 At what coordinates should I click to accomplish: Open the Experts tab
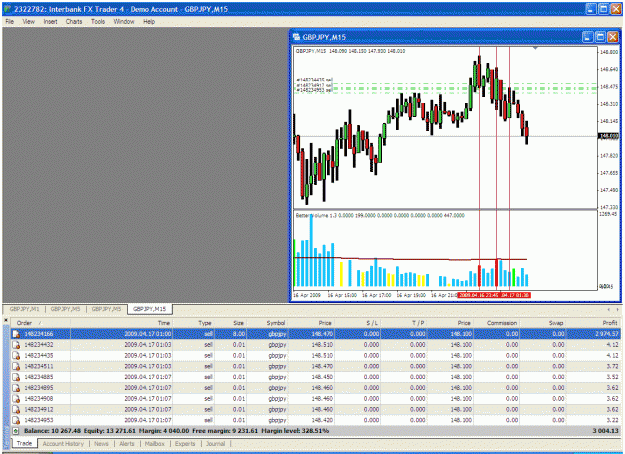click(x=185, y=444)
